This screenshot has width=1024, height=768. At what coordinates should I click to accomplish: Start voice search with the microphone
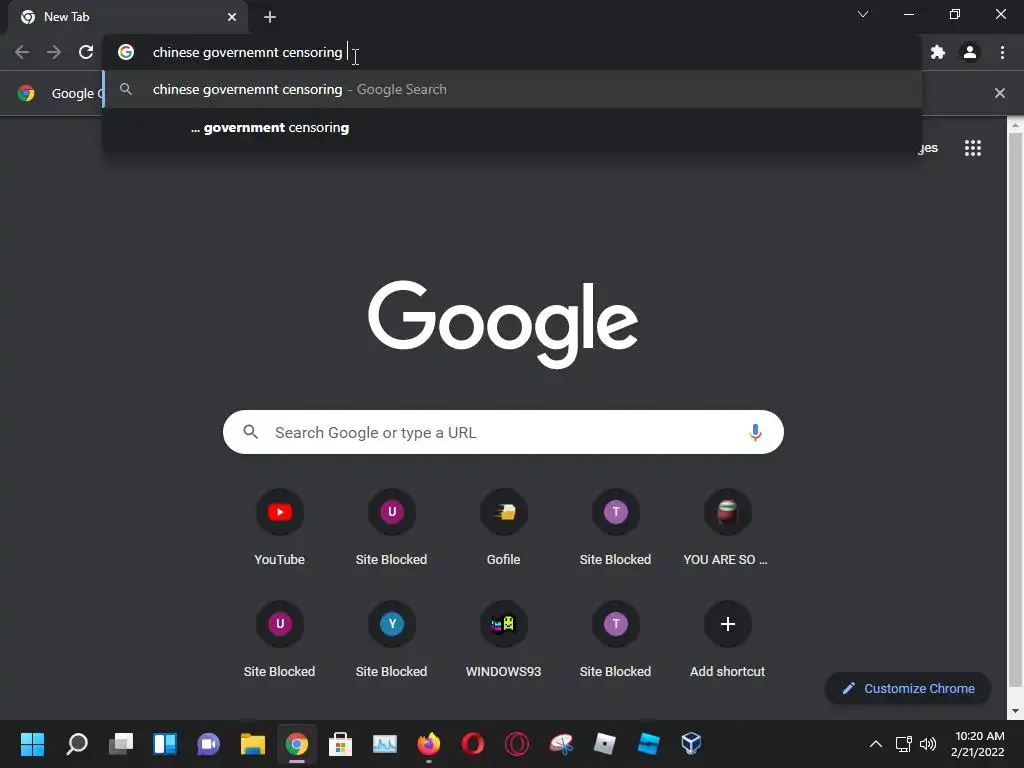pyautogui.click(x=755, y=432)
